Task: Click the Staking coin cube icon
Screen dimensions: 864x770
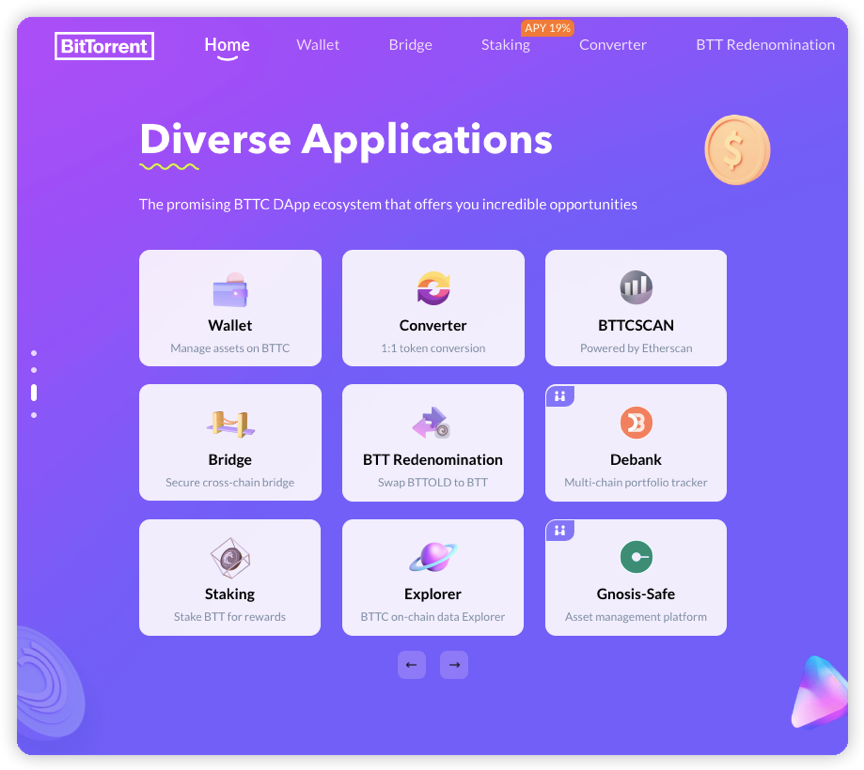Action: [x=230, y=558]
